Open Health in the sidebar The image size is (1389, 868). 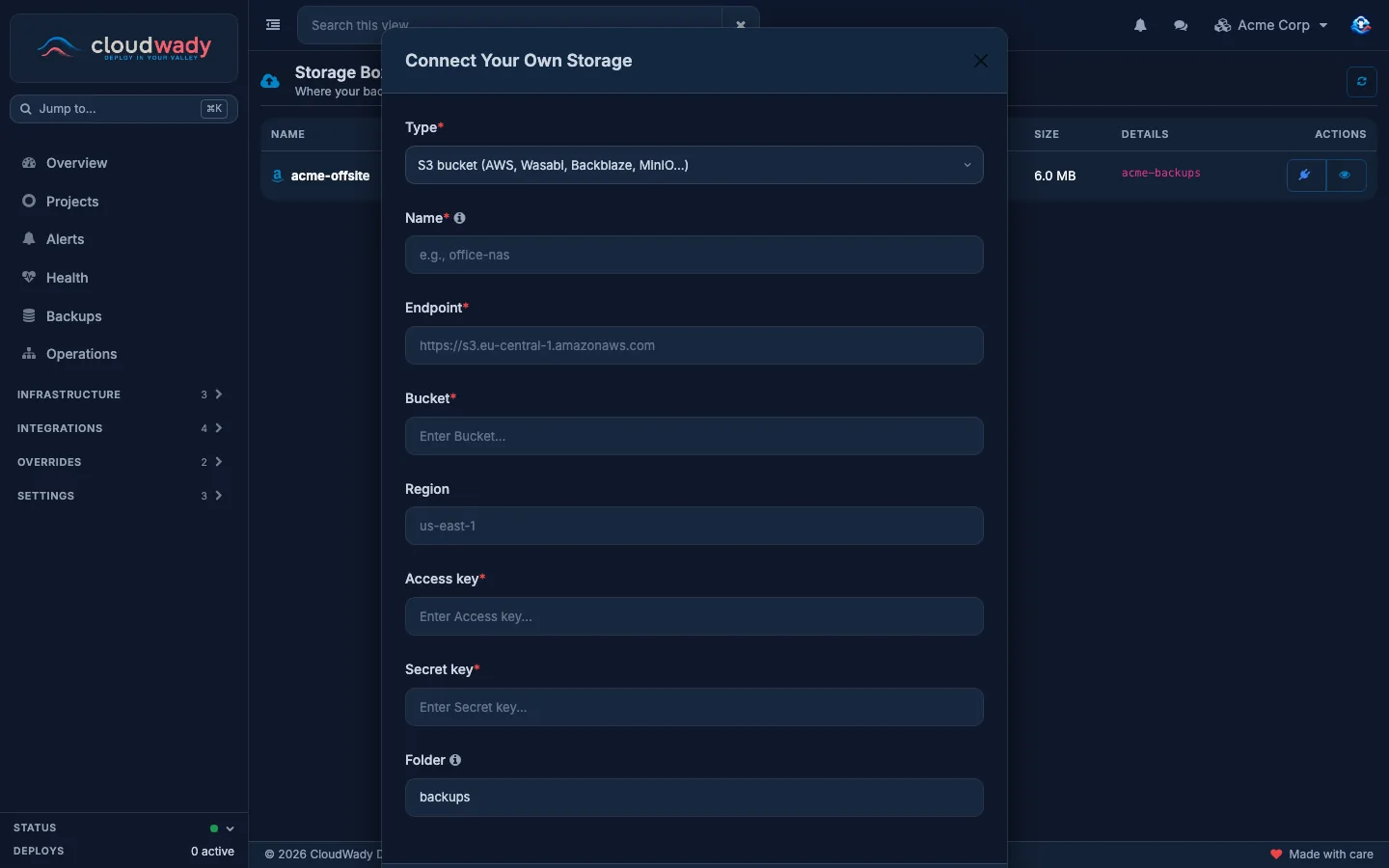(123, 278)
